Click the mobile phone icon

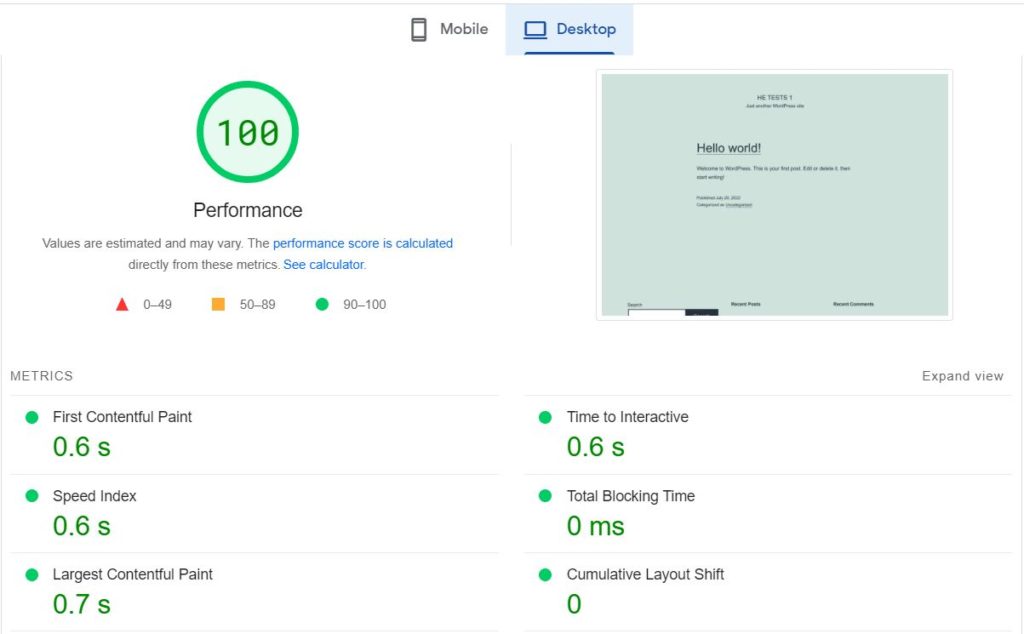(419, 29)
